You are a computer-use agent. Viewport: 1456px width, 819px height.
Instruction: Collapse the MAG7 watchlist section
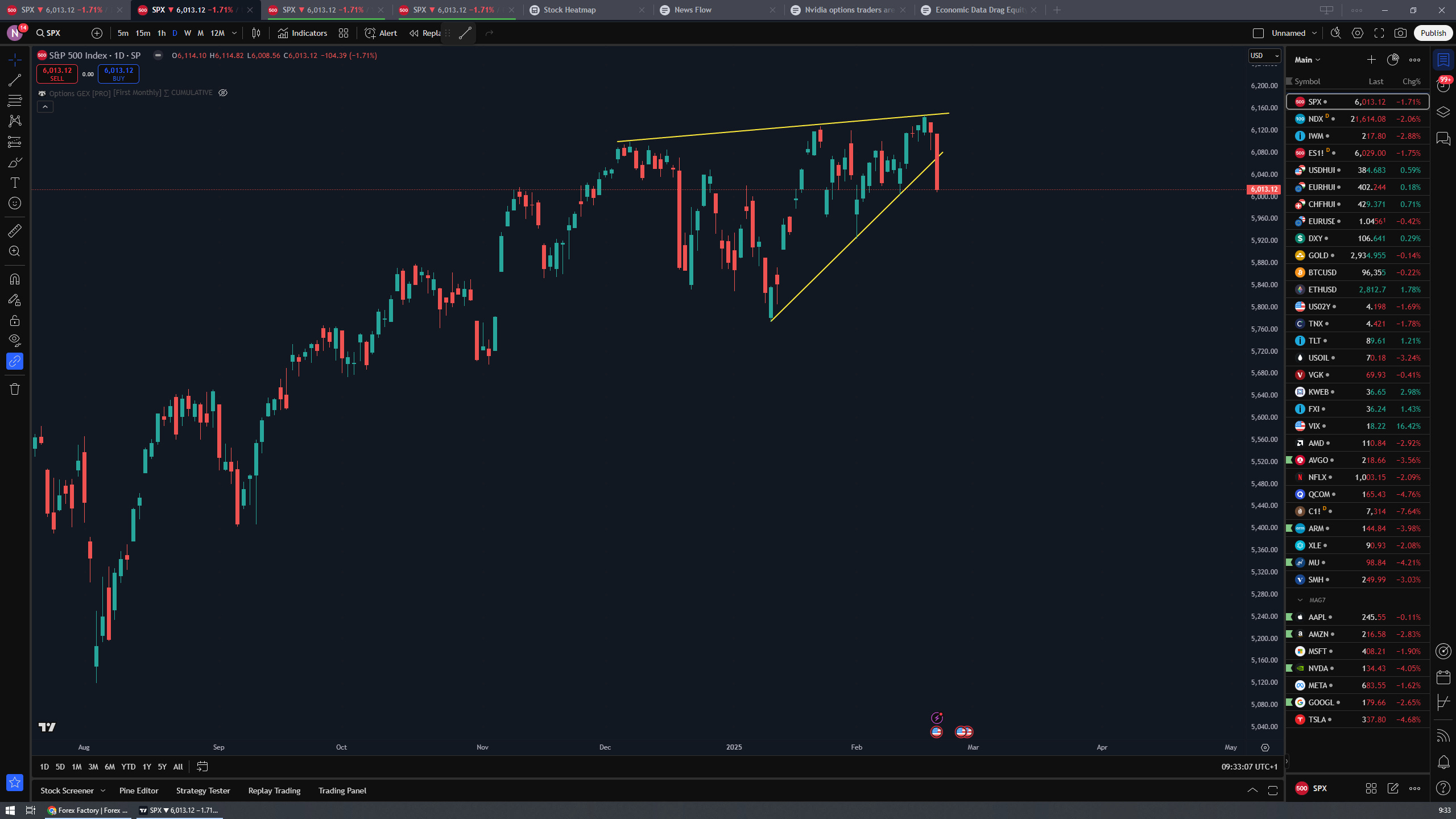pyautogui.click(x=1300, y=600)
